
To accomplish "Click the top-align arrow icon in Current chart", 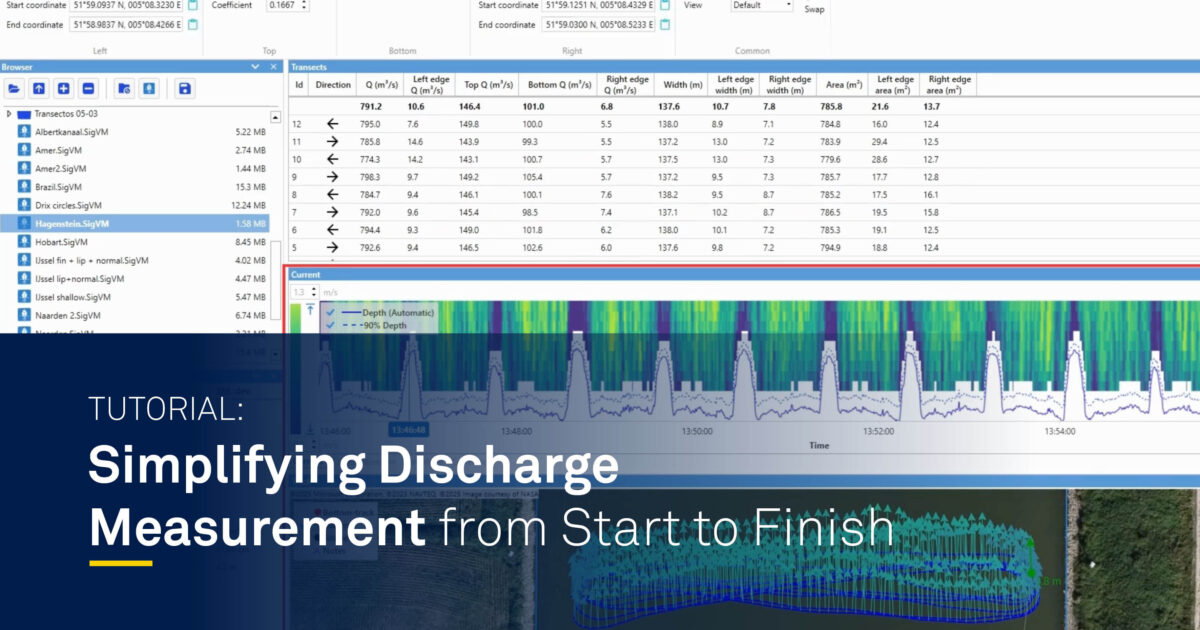I will (x=310, y=311).
